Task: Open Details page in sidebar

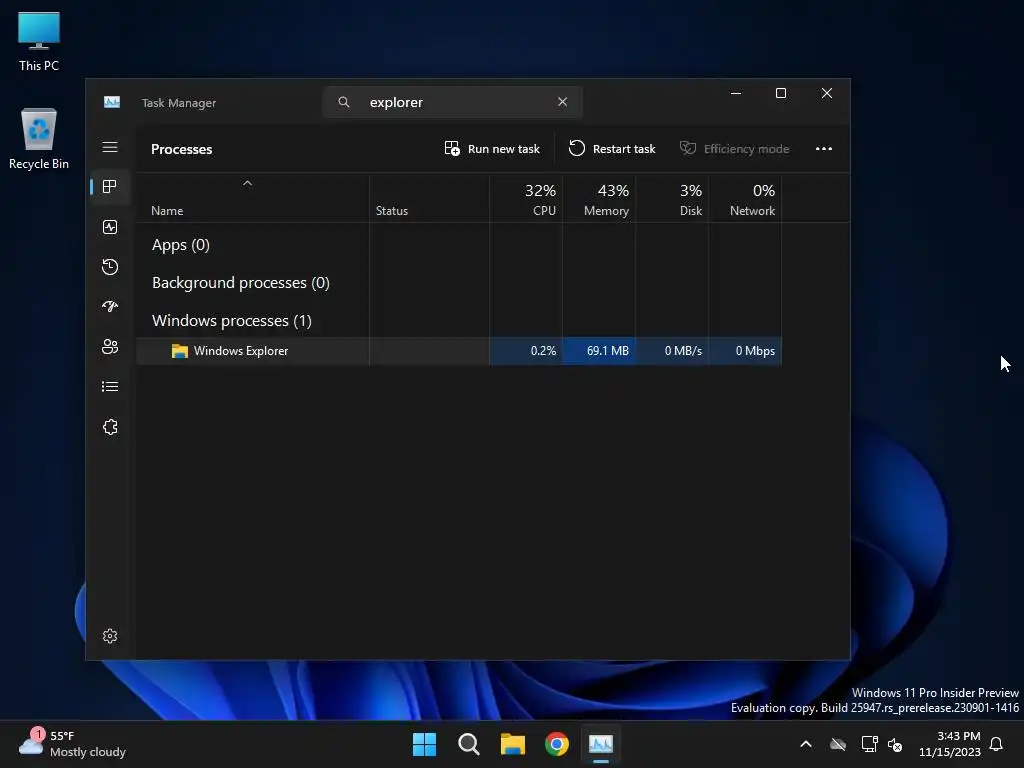Action: (110, 387)
